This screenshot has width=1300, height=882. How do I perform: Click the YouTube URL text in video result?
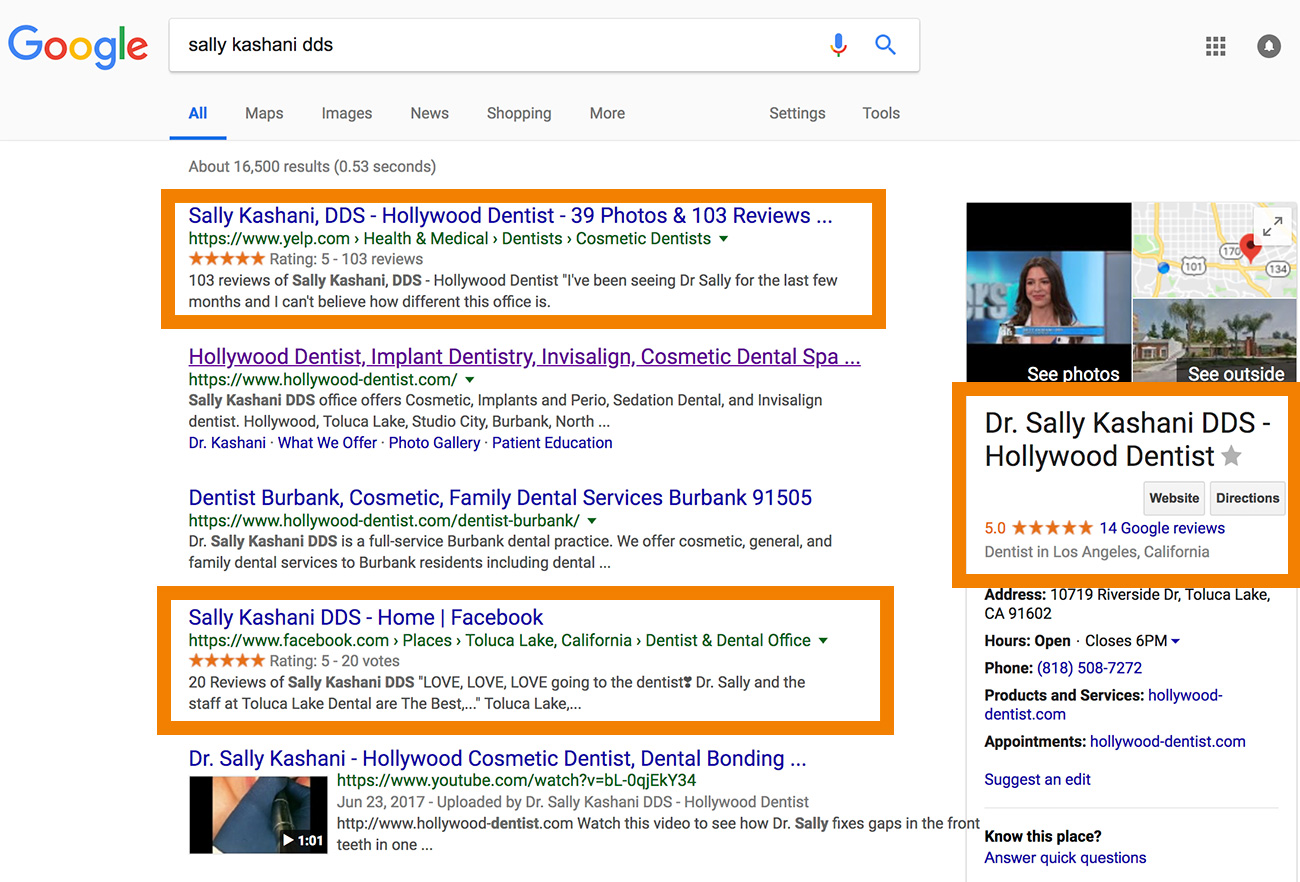517,781
